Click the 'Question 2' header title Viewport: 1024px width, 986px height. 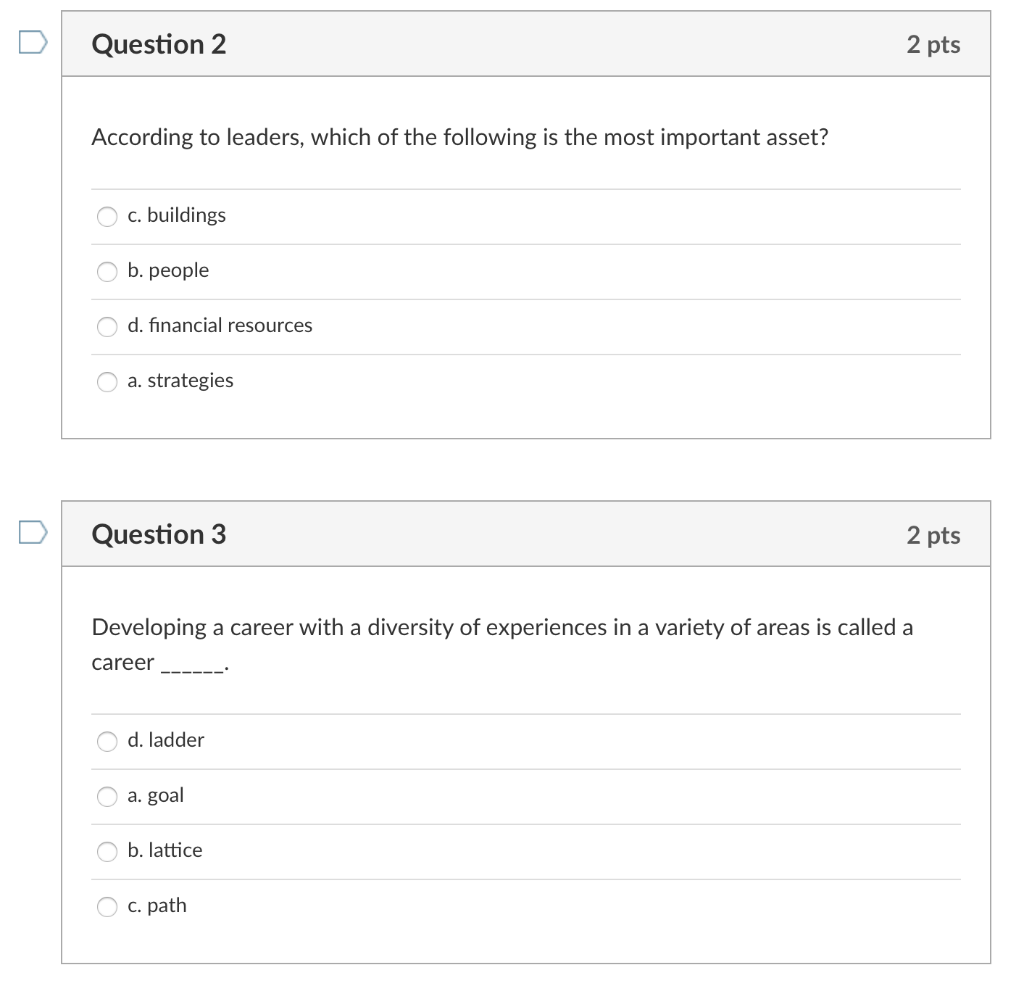pyautogui.click(x=158, y=44)
